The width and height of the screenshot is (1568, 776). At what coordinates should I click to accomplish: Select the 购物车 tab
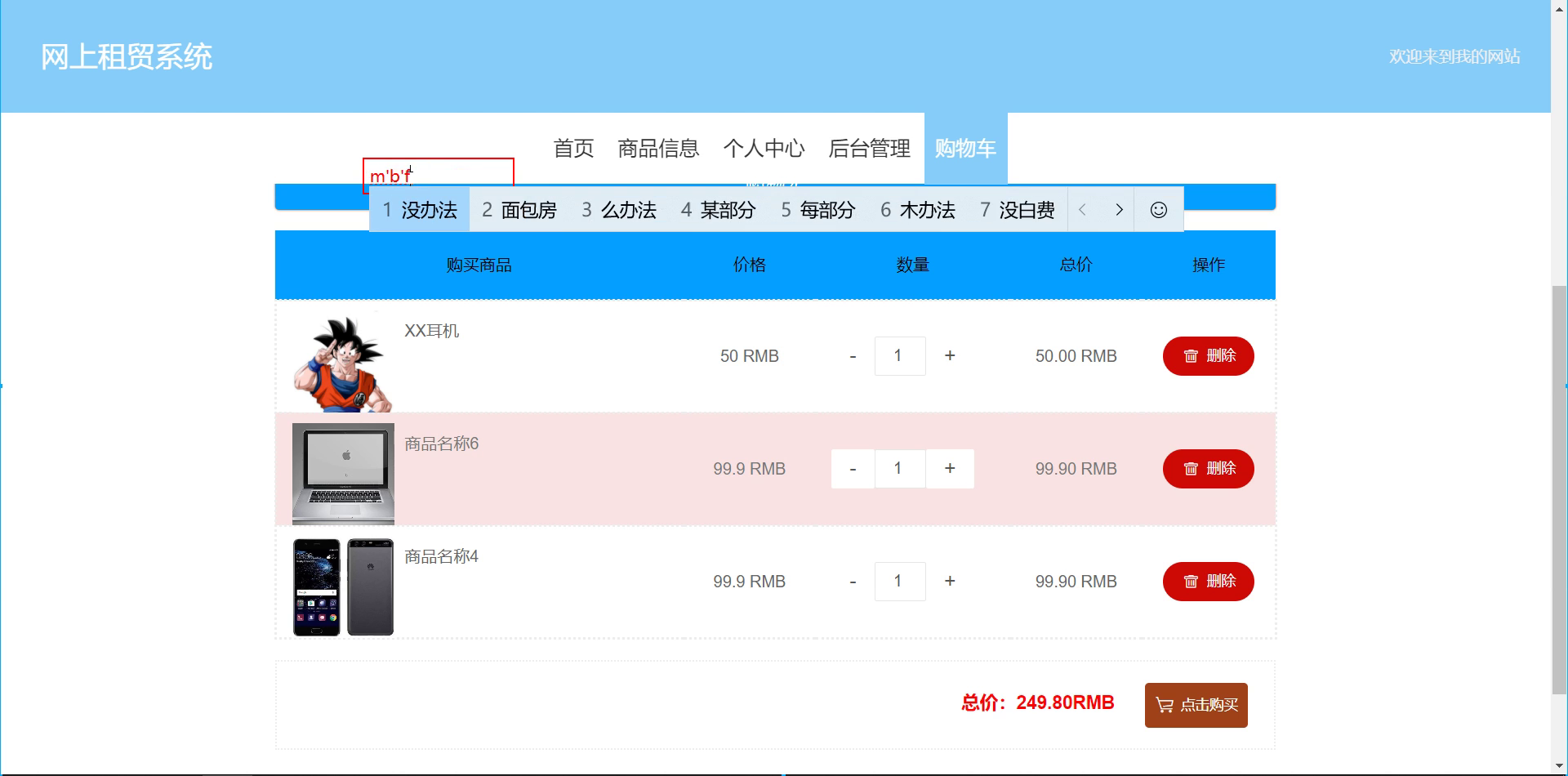(965, 148)
